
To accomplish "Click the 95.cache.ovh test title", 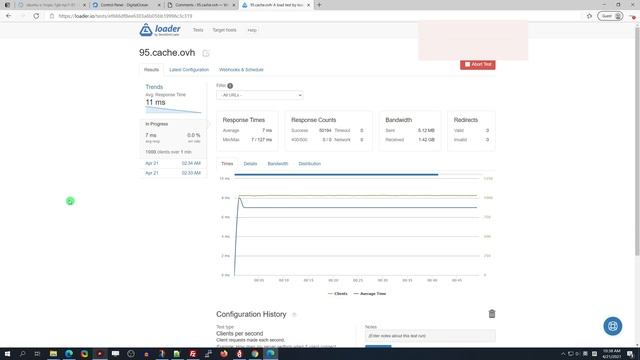I will tap(167, 53).
